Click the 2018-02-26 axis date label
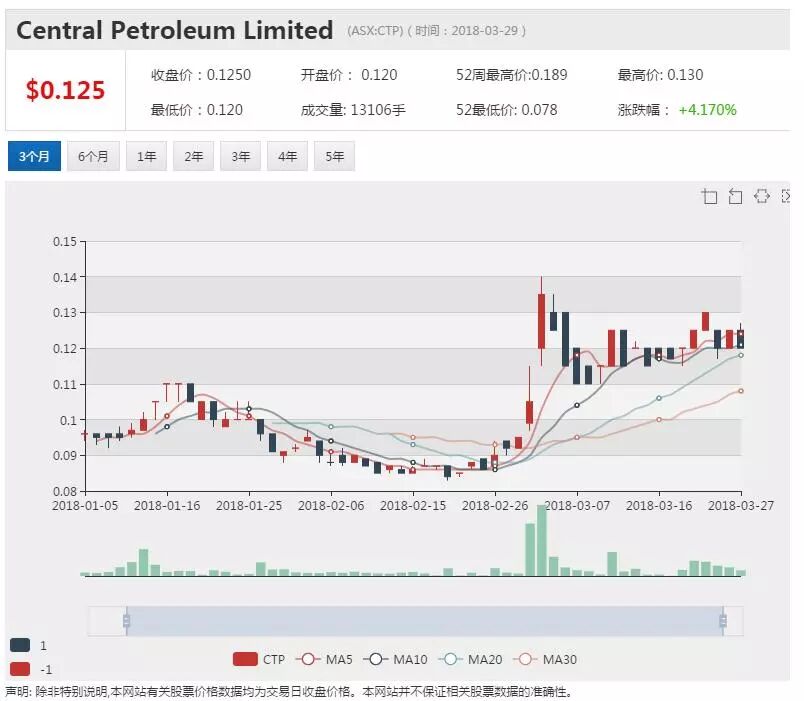The width and height of the screenshot is (804, 701). click(x=495, y=506)
